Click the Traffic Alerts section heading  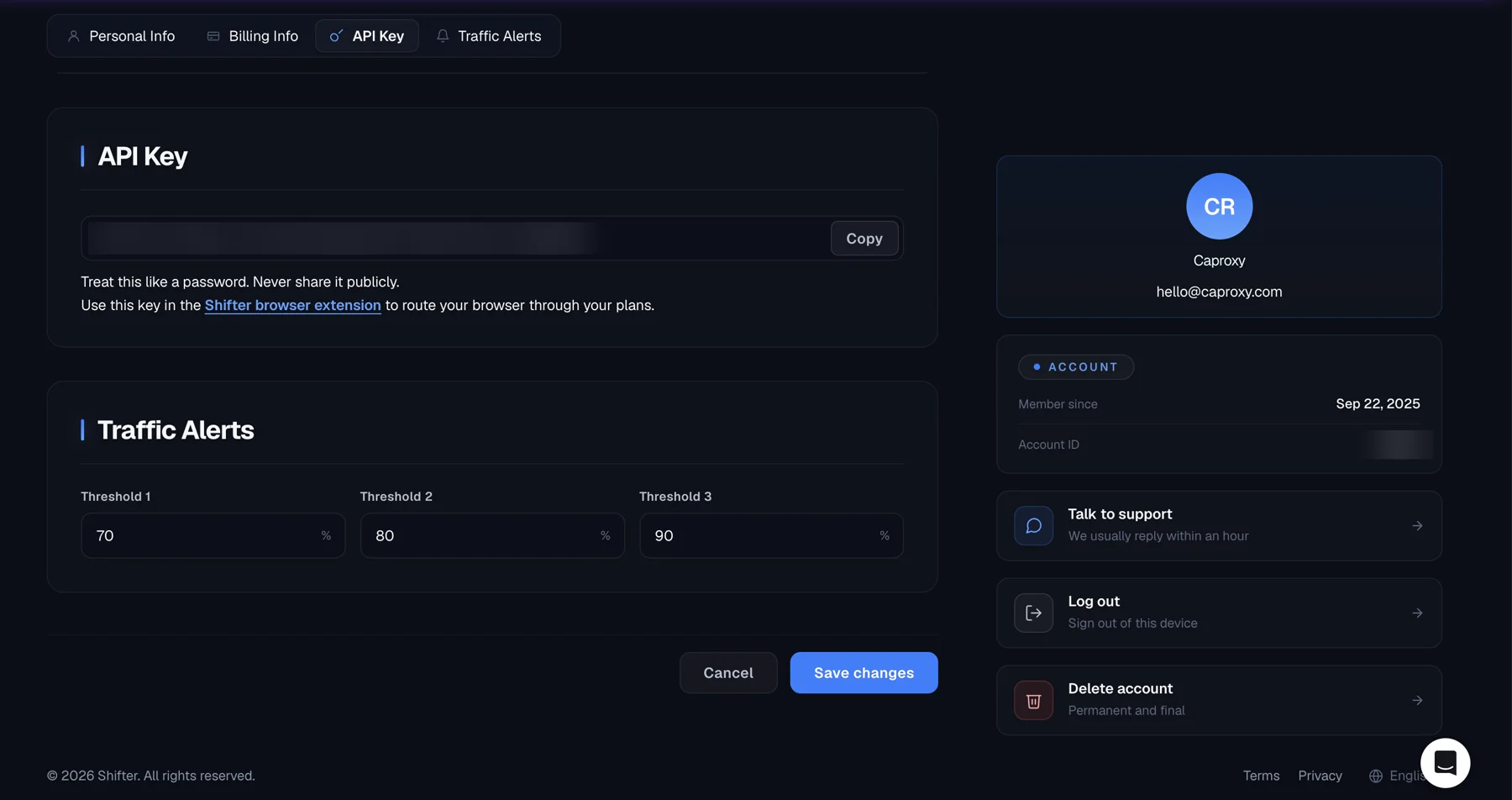tap(176, 430)
